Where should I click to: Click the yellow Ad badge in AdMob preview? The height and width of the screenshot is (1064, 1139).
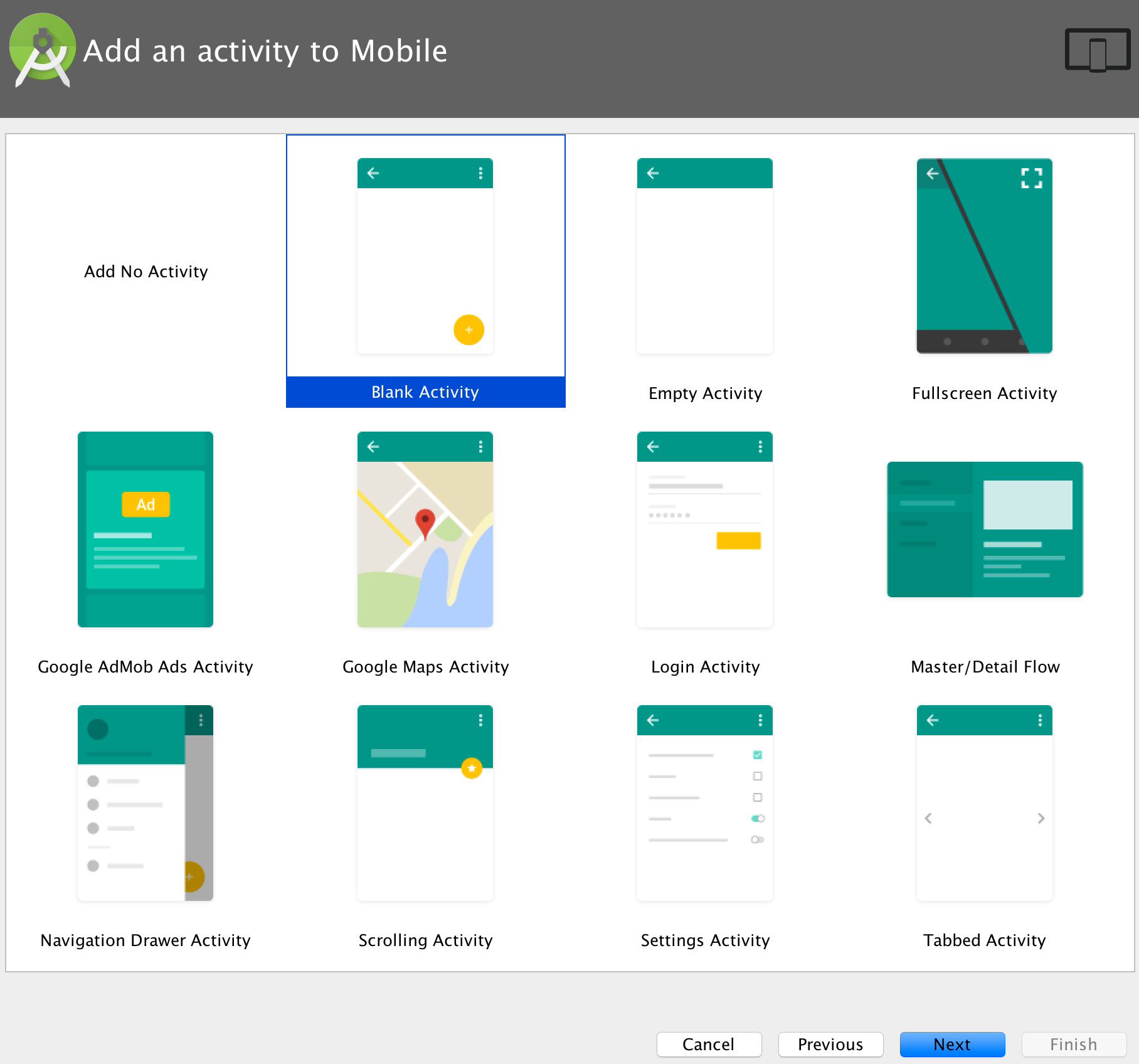(146, 504)
